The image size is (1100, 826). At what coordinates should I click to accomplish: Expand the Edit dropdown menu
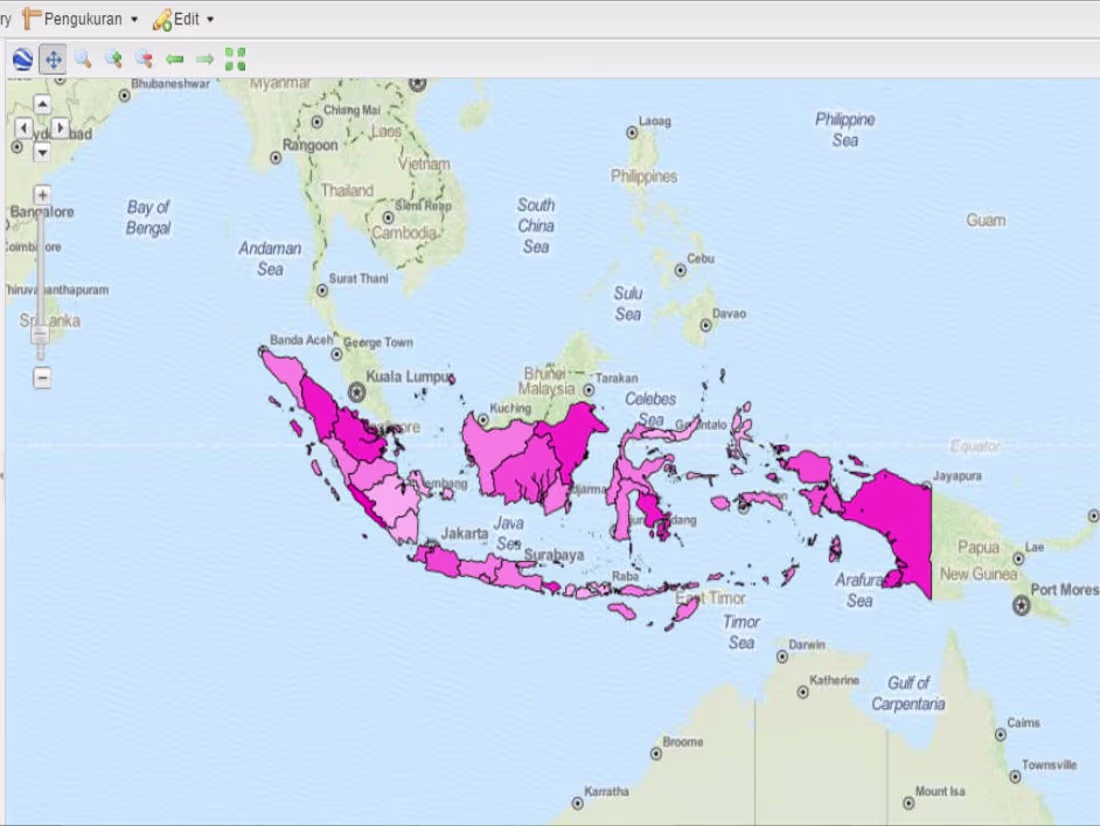click(207, 18)
